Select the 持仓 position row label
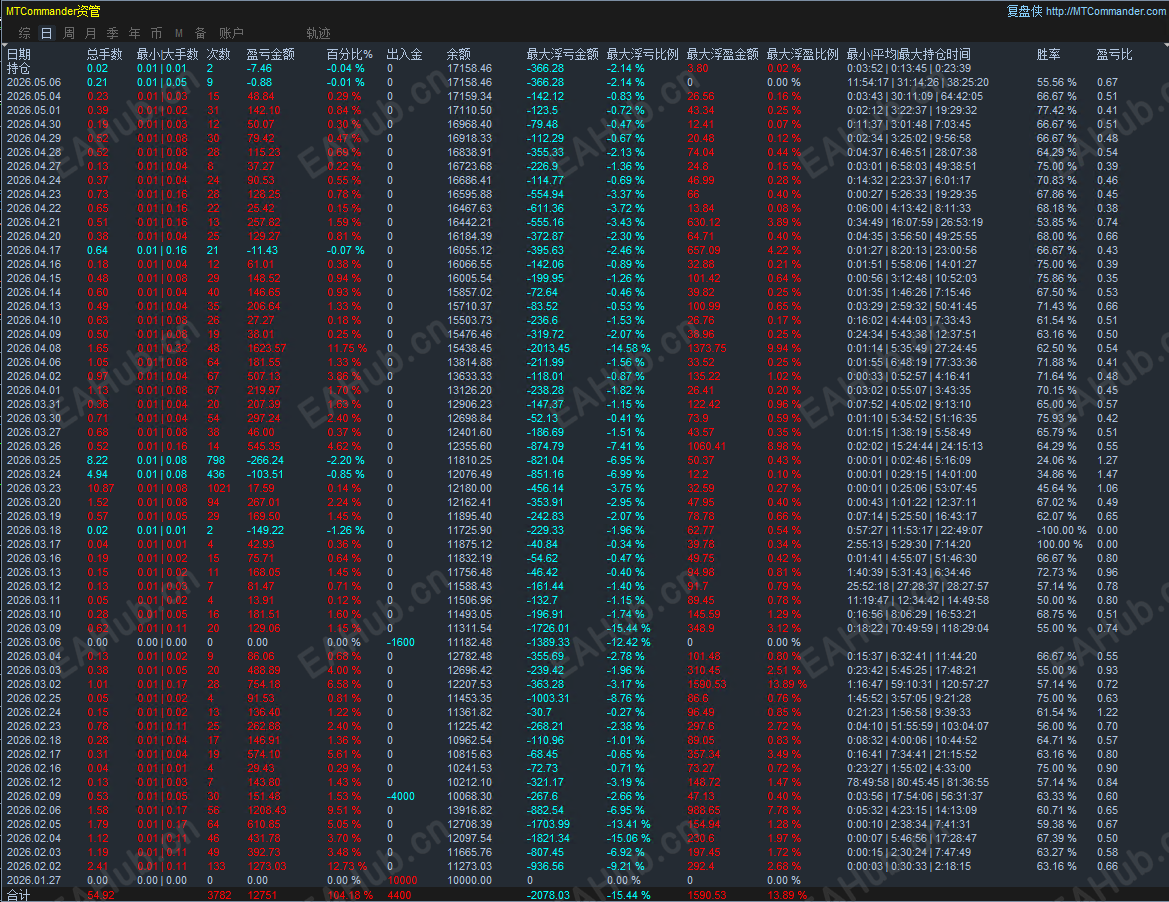Image resolution: width=1169 pixels, height=902 pixels. tap(19, 69)
